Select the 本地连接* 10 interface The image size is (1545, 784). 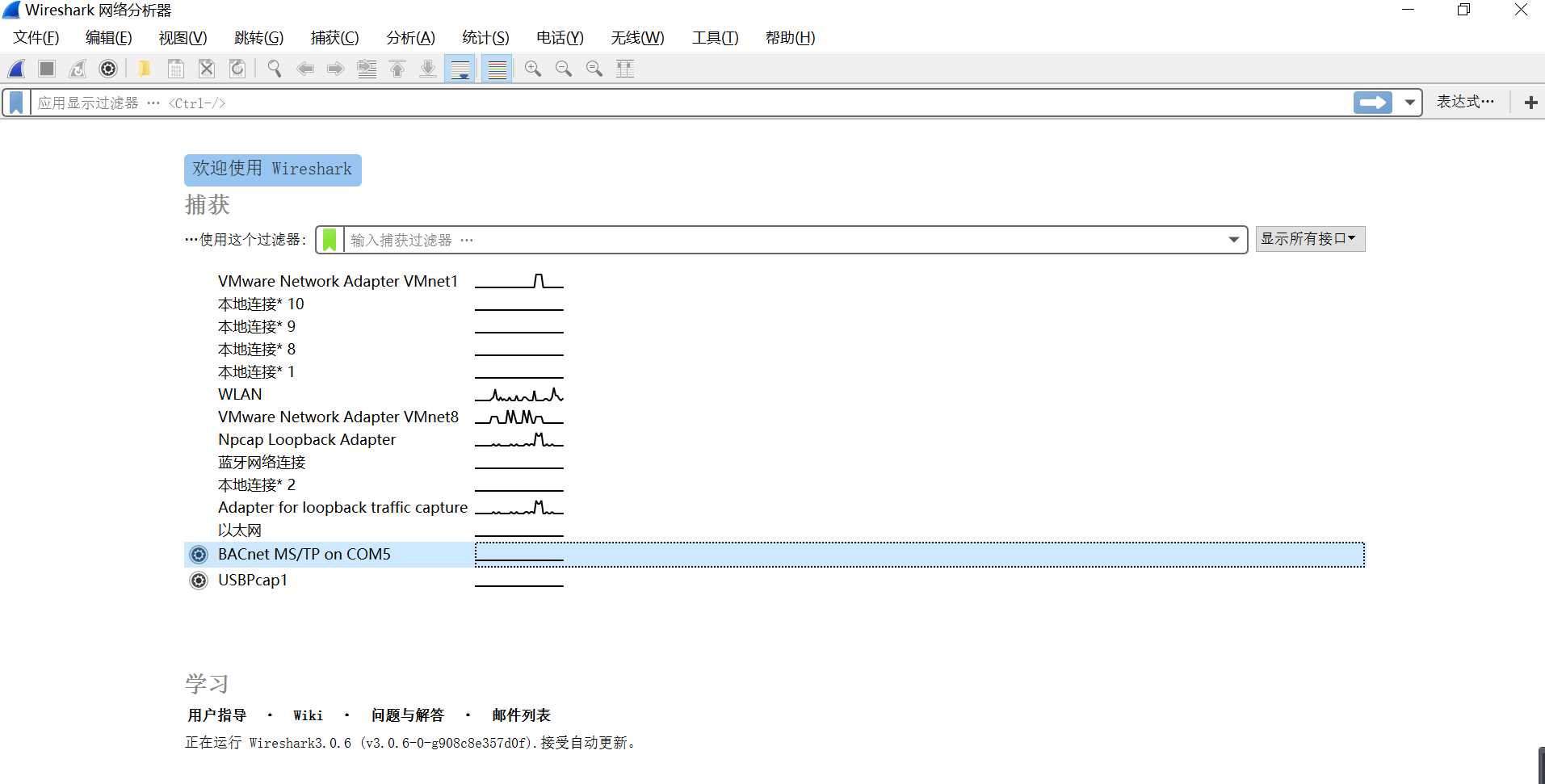coord(261,304)
